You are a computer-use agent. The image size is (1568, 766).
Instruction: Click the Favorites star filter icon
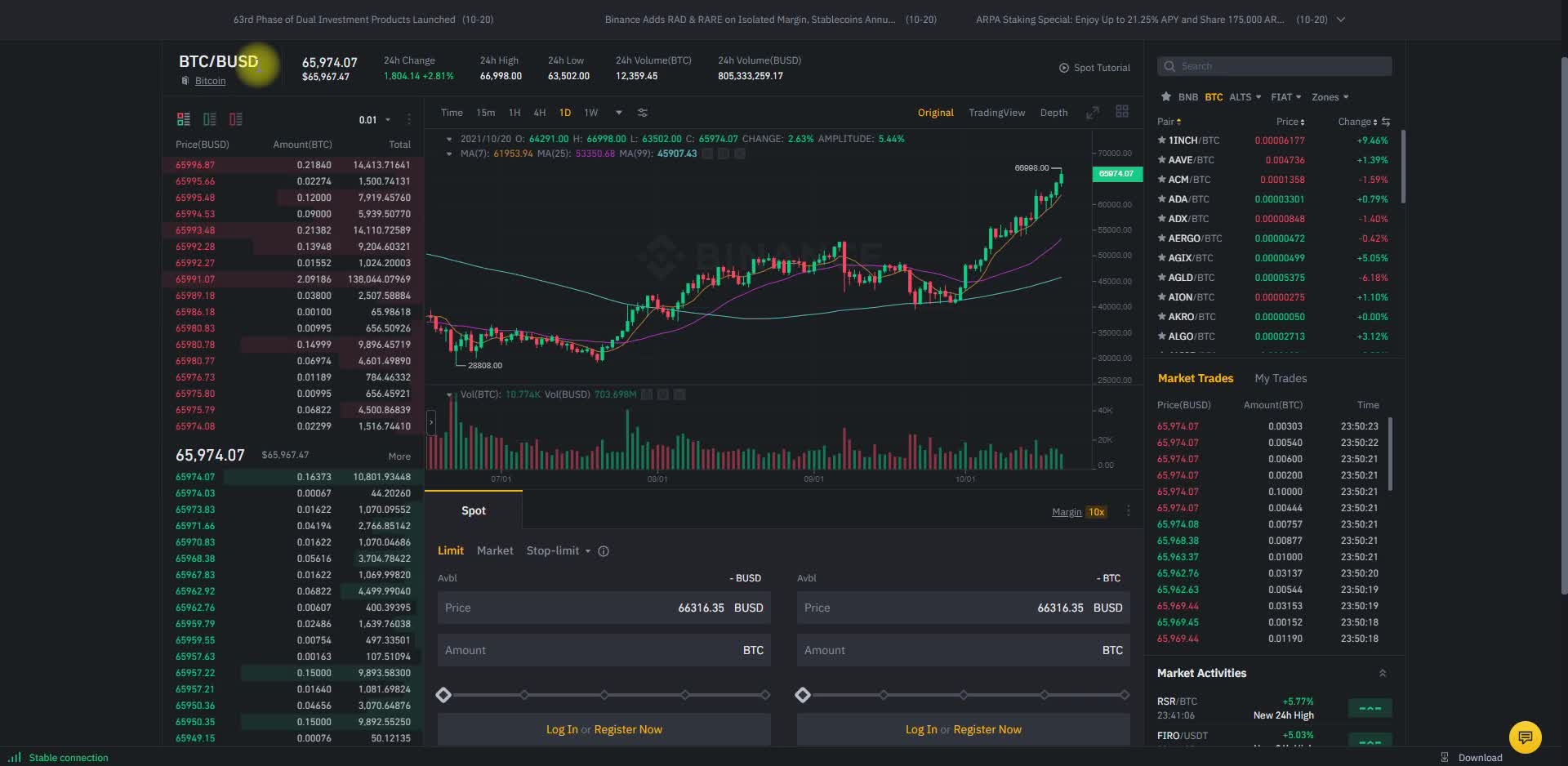(1165, 97)
